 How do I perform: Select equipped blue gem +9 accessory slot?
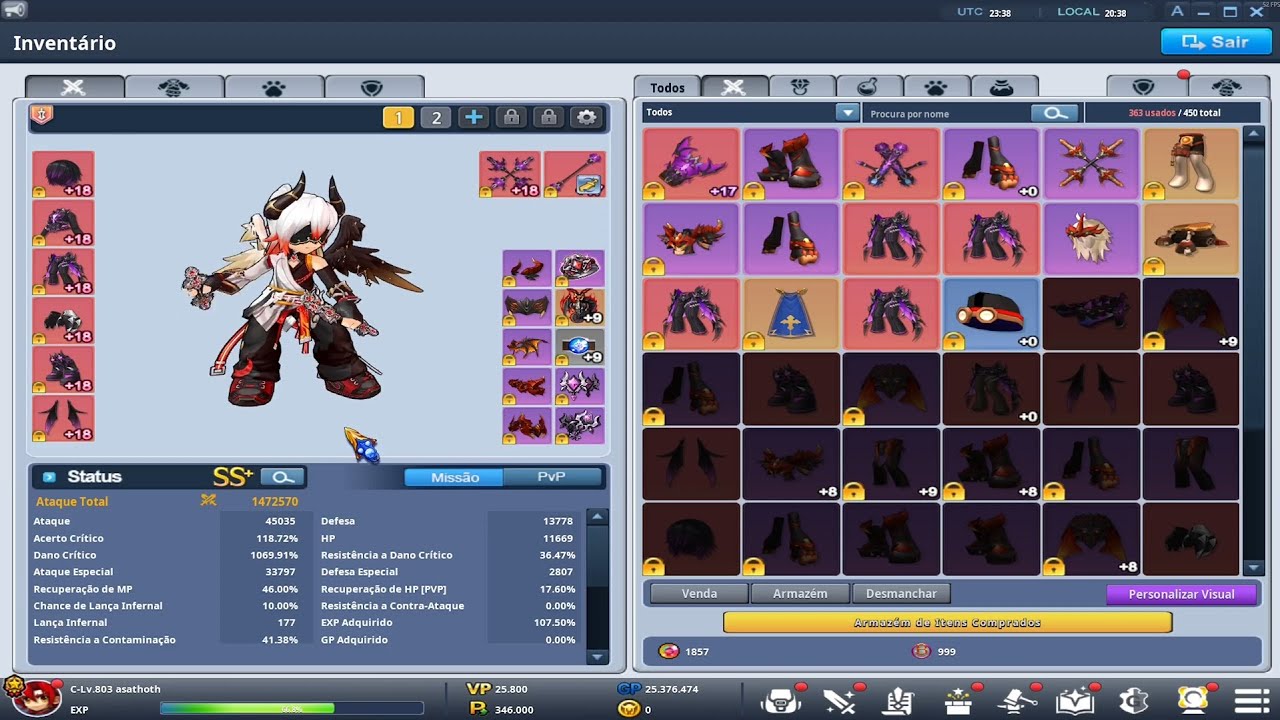[x=580, y=347]
